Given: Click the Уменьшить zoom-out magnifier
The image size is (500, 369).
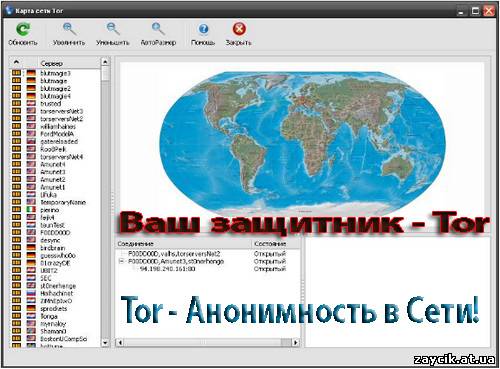Looking at the screenshot, I should click(113, 29).
